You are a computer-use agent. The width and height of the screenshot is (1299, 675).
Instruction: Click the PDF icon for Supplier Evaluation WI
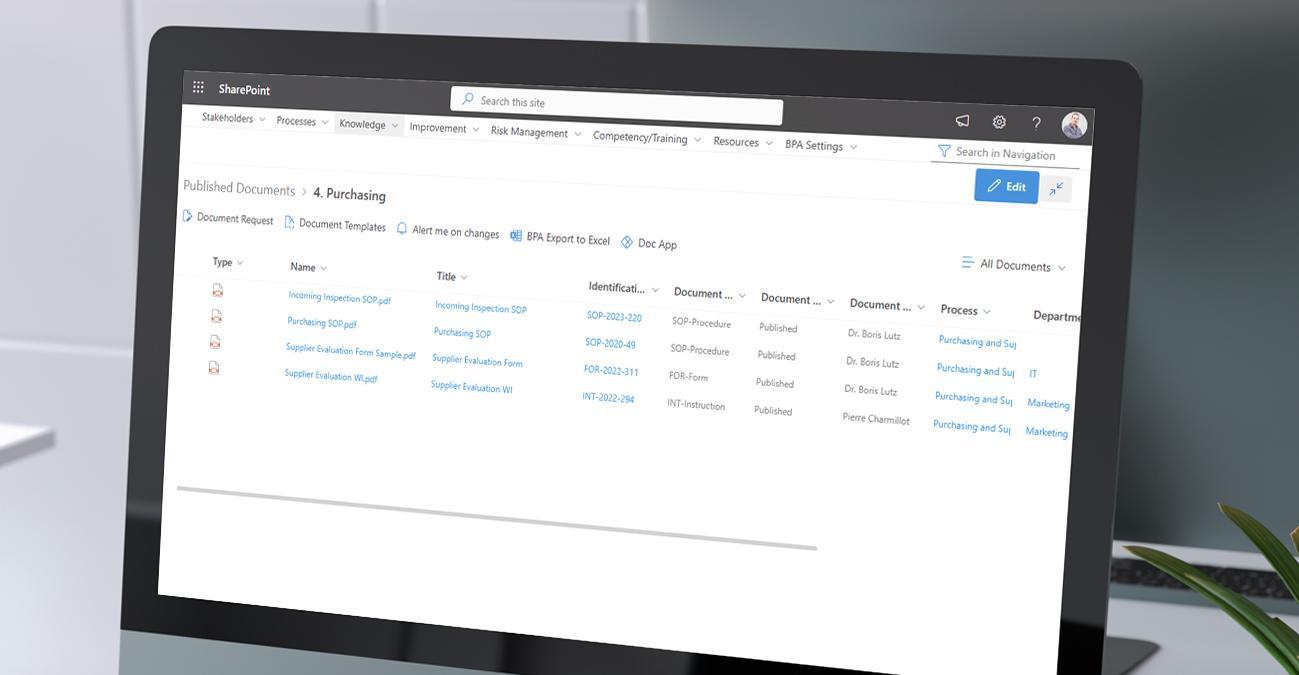tap(213, 367)
